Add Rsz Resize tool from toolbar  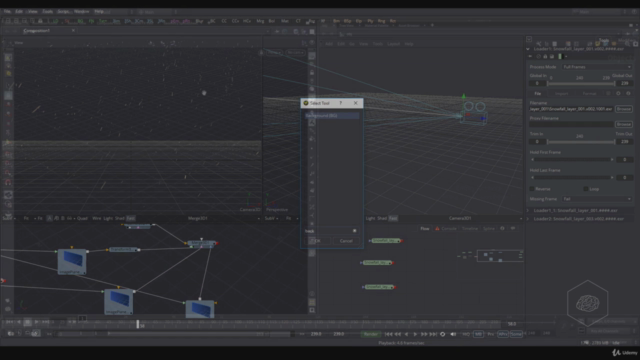311,21
